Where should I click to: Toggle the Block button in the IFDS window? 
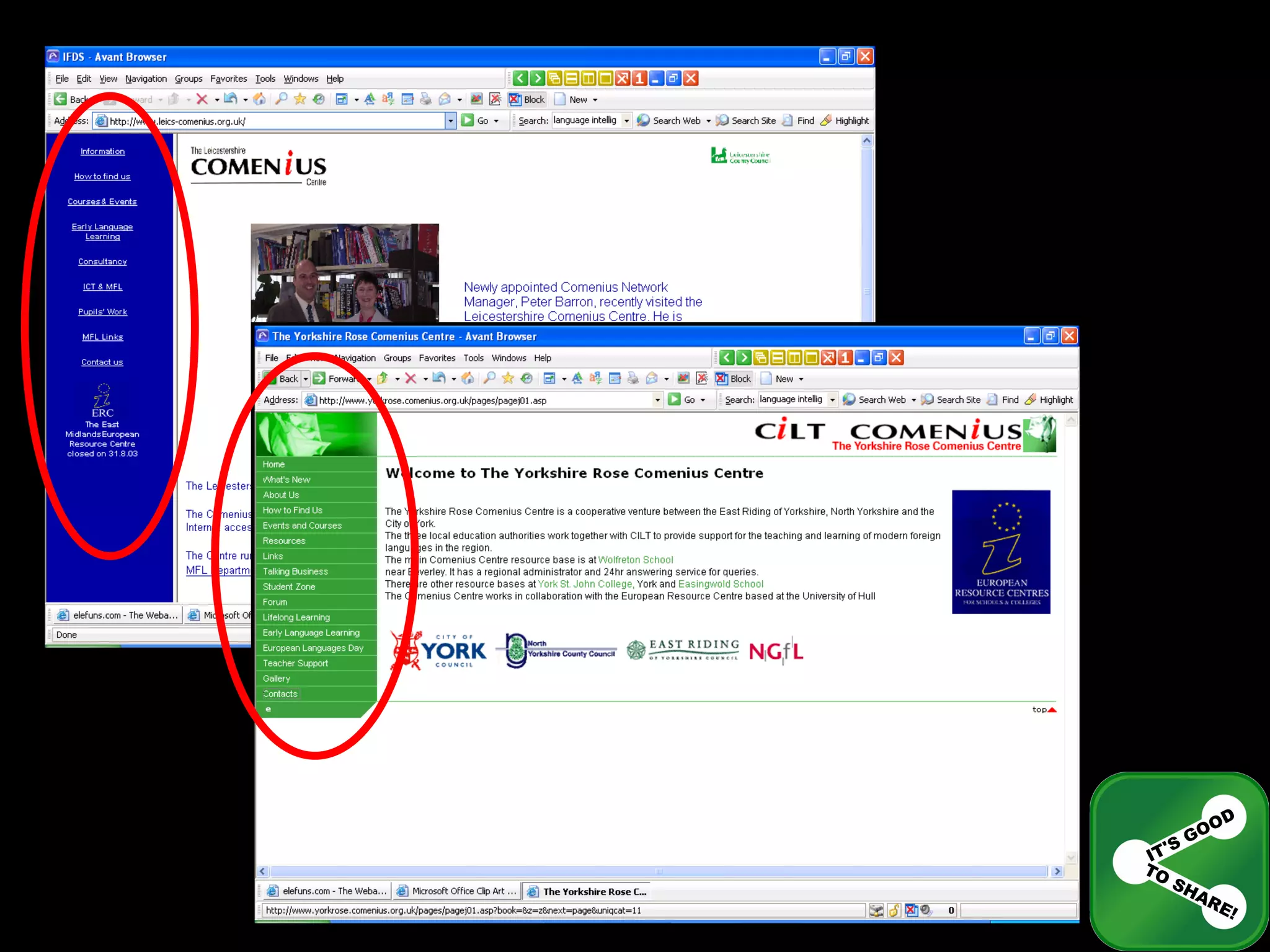527,99
